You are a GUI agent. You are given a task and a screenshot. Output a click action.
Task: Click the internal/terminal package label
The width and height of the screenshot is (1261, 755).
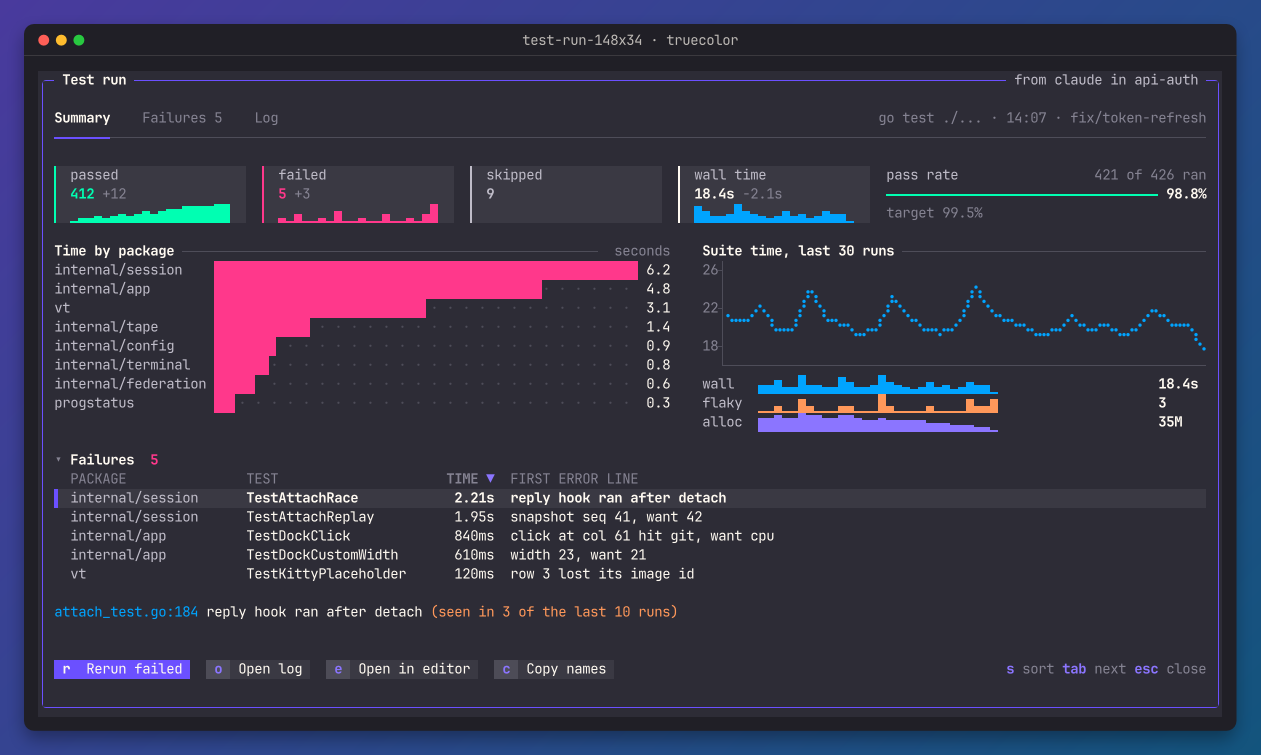(x=122, y=365)
